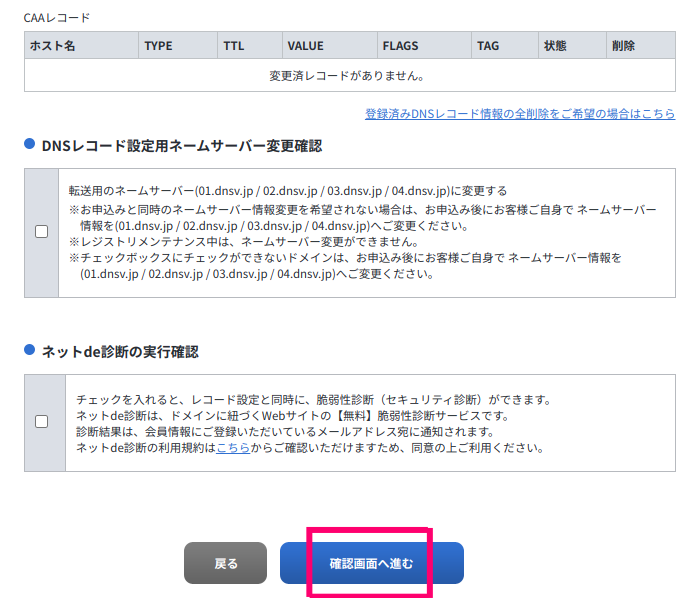Screen dimensions: 700x598
Task: Click the 変更済レコードがありません。 message
Action: [x=347, y=76]
